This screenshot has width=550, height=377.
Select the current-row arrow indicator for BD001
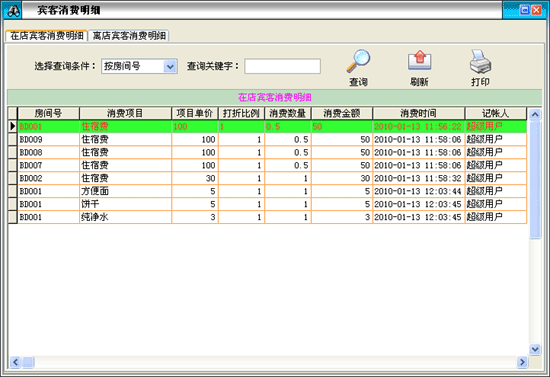[x=13, y=126]
